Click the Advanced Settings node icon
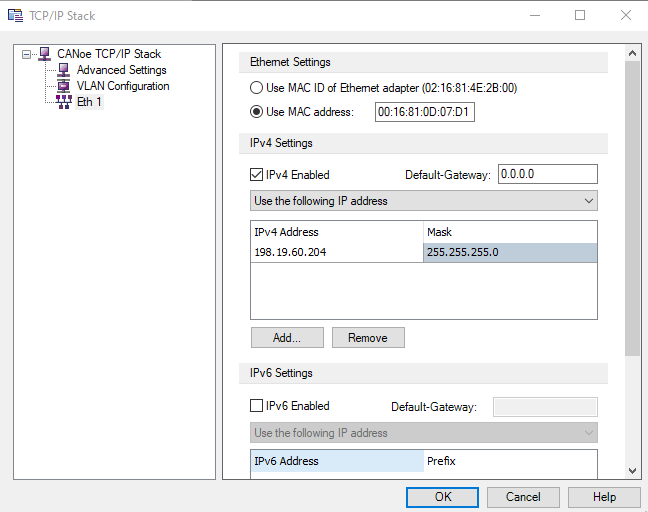 [64, 70]
